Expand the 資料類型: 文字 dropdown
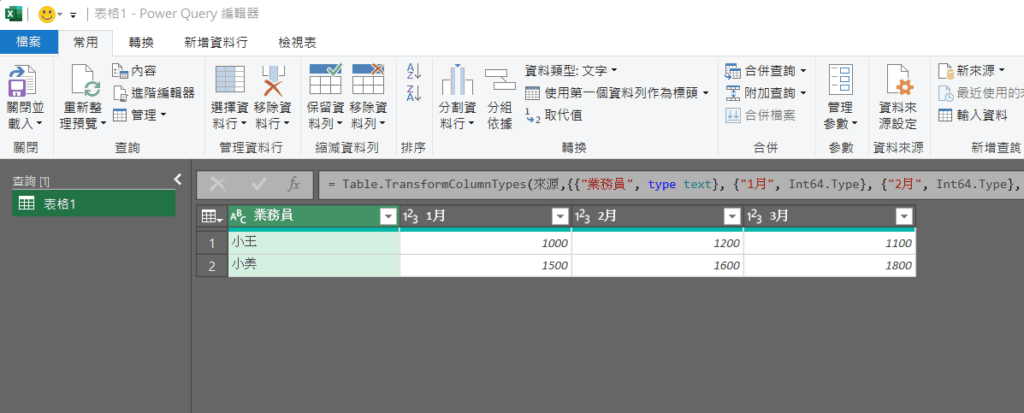 [x=614, y=71]
